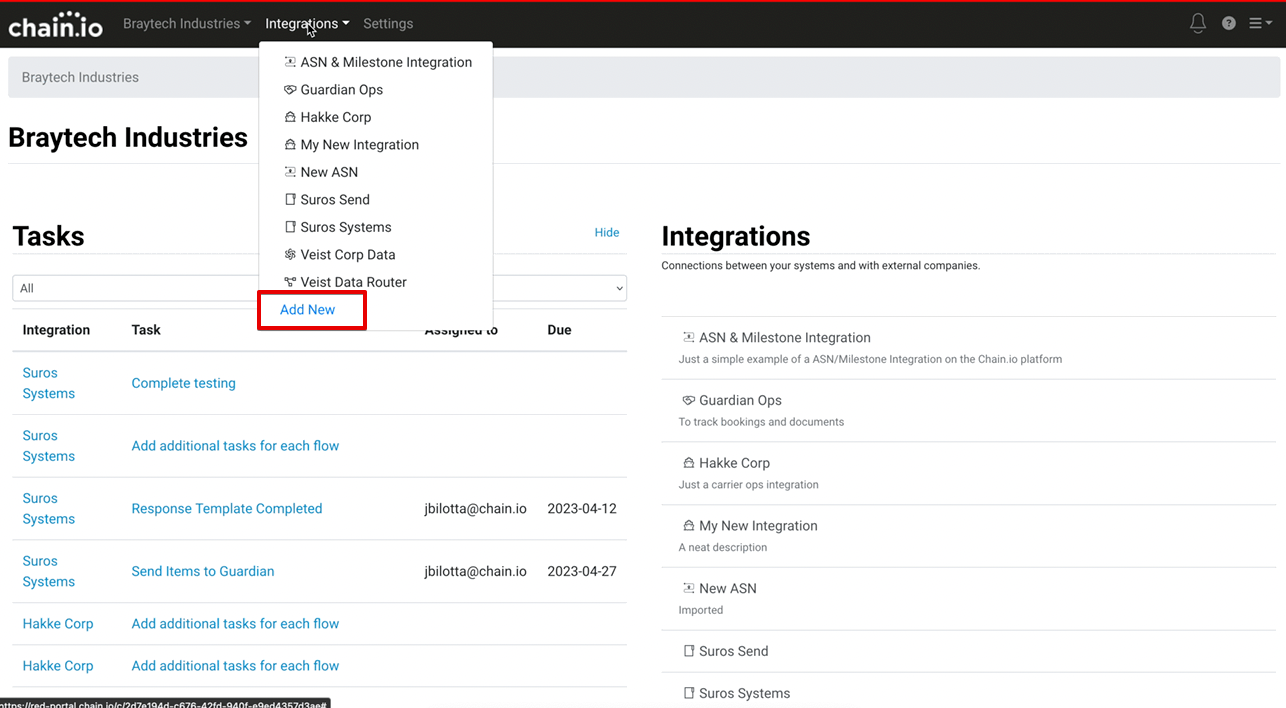1286x708 pixels.
Task: Open ASN & Milestone Integration in Integrations list
Action: click(x=785, y=338)
